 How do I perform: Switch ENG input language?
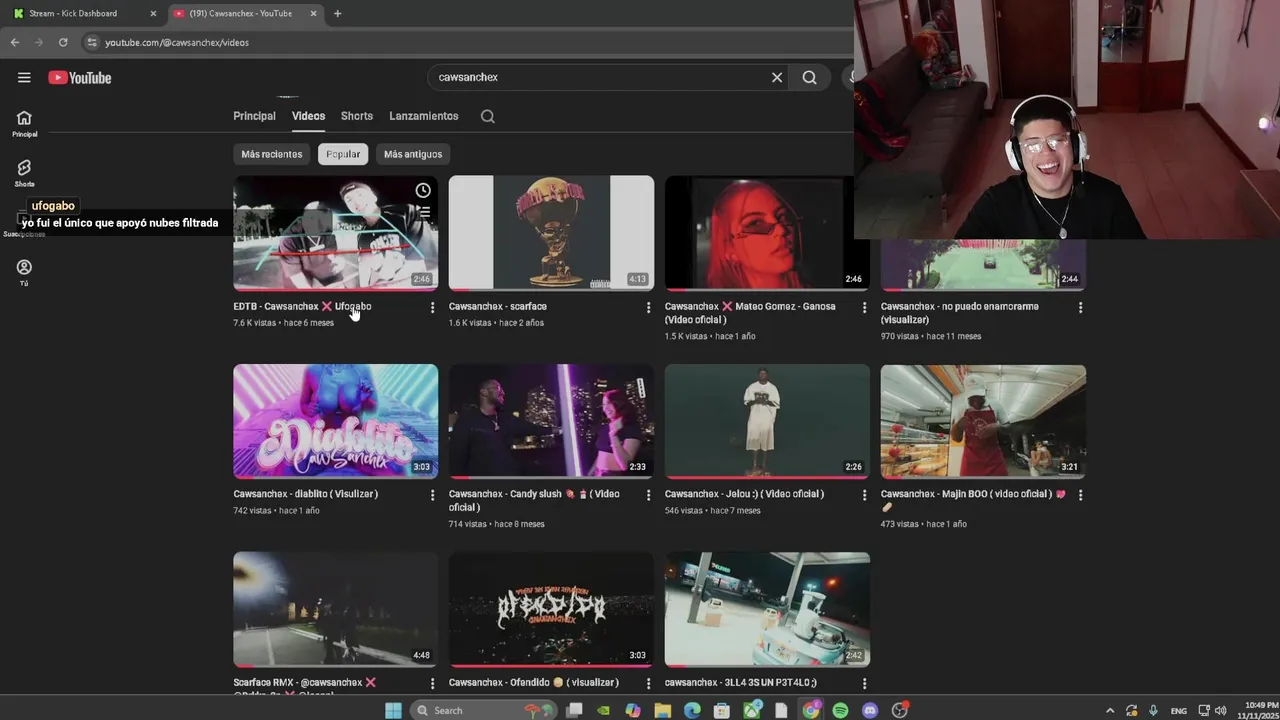click(x=1180, y=710)
